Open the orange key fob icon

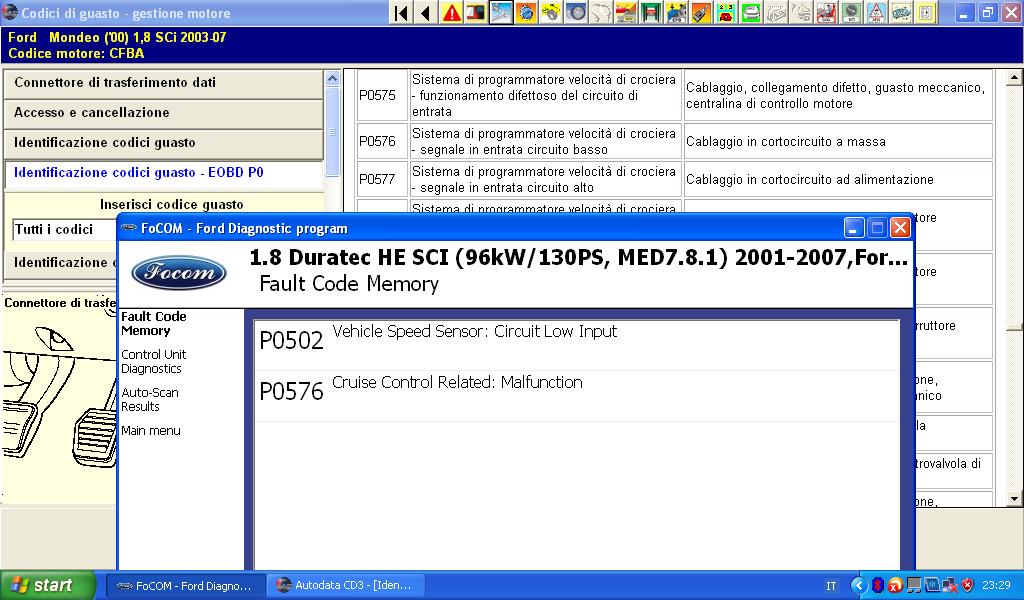click(x=701, y=12)
